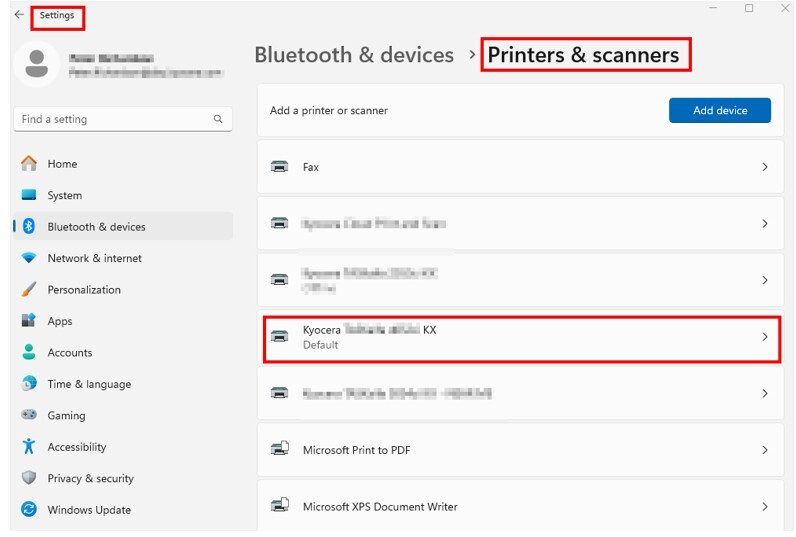
Task: Expand the Fax printer chevron
Action: pos(765,167)
